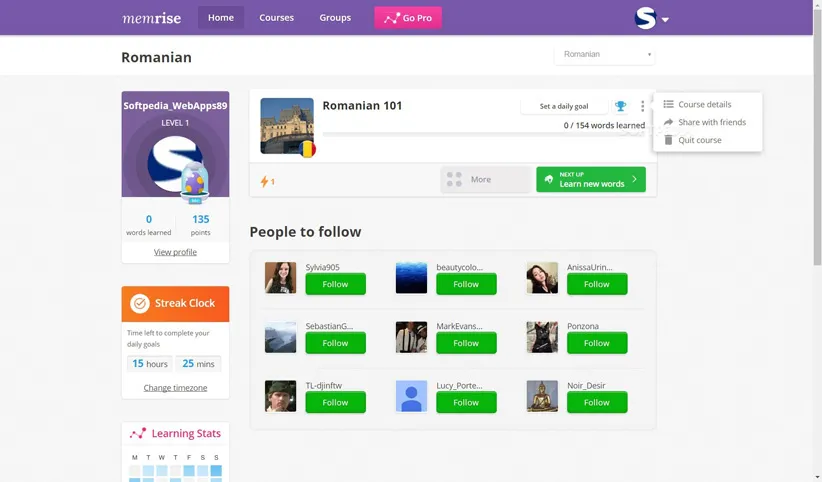Click the Romanian flag badge

[308, 149]
